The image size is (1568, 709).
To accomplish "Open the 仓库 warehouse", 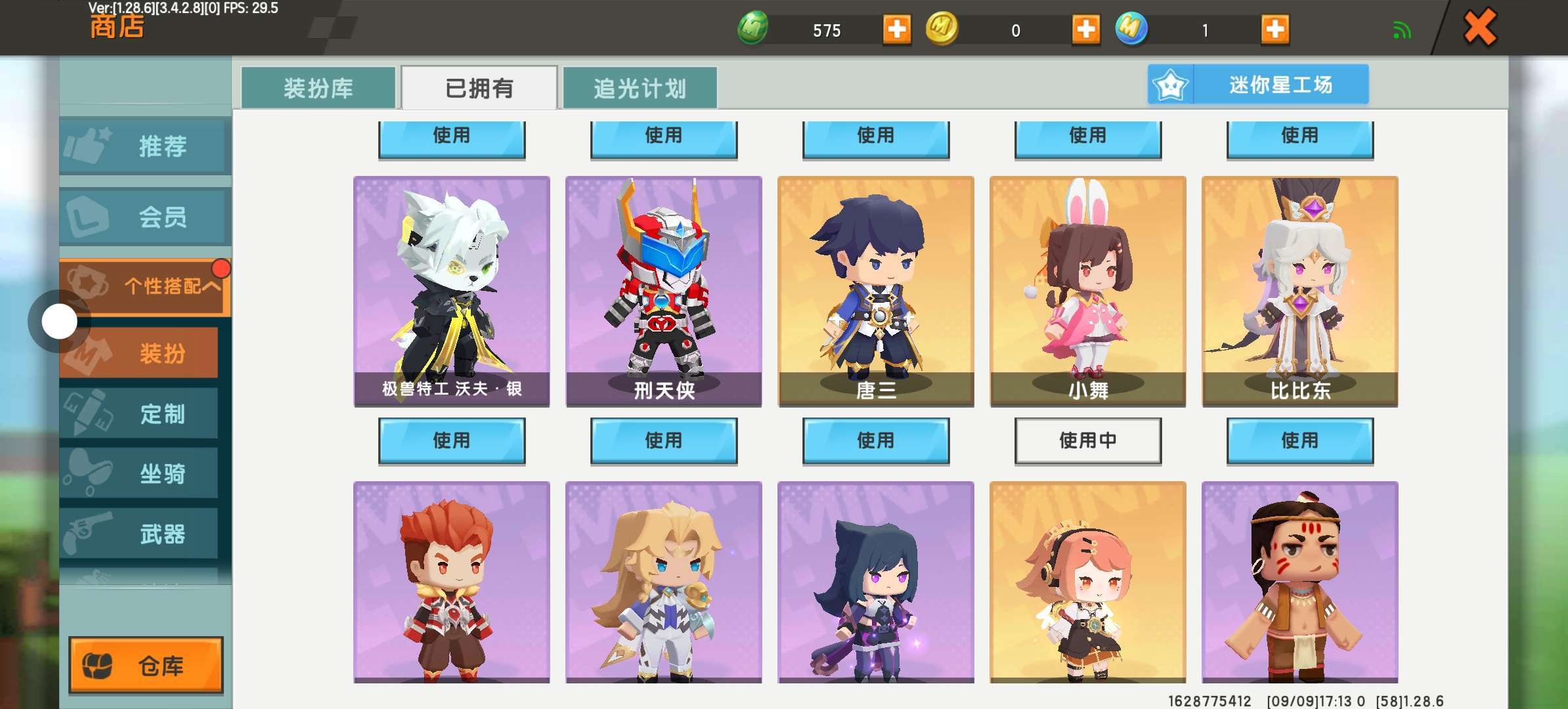I will tap(146, 665).
